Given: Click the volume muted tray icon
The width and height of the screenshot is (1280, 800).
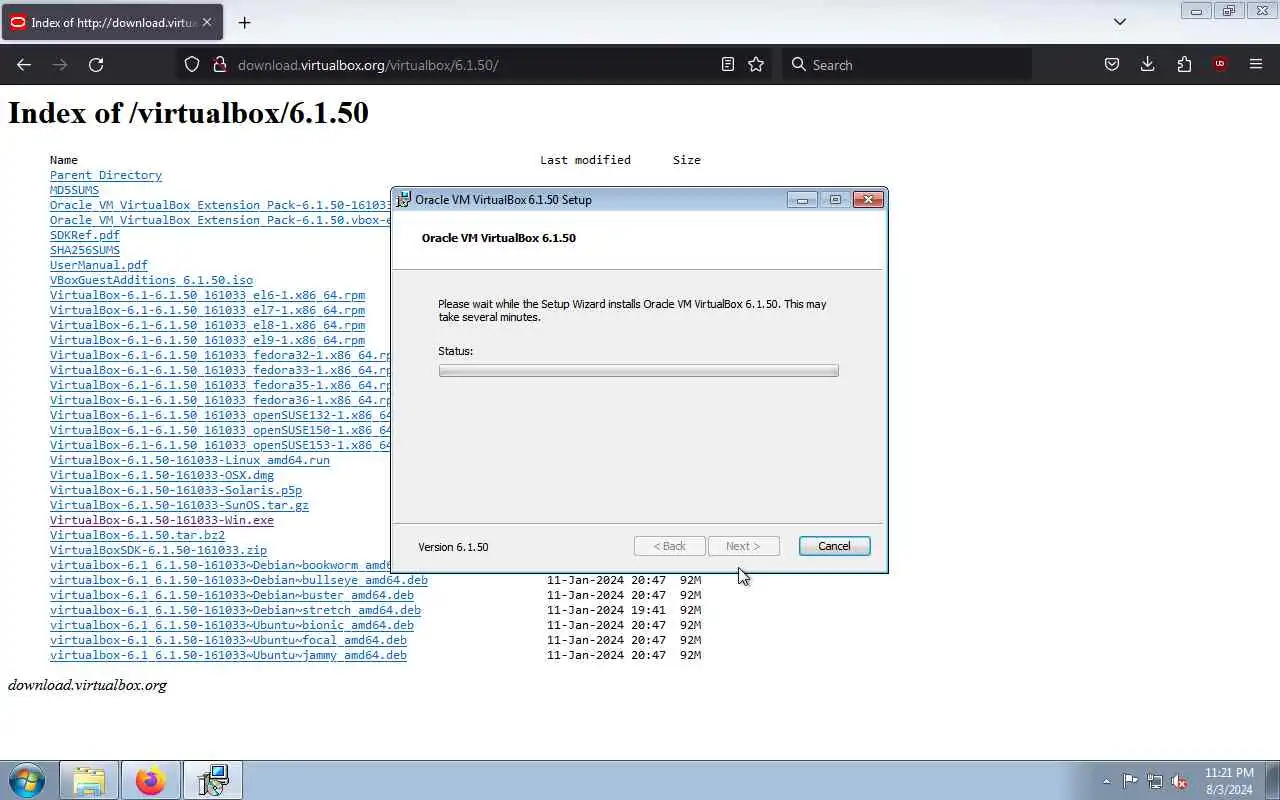Looking at the screenshot, I should pos(1180,781).
